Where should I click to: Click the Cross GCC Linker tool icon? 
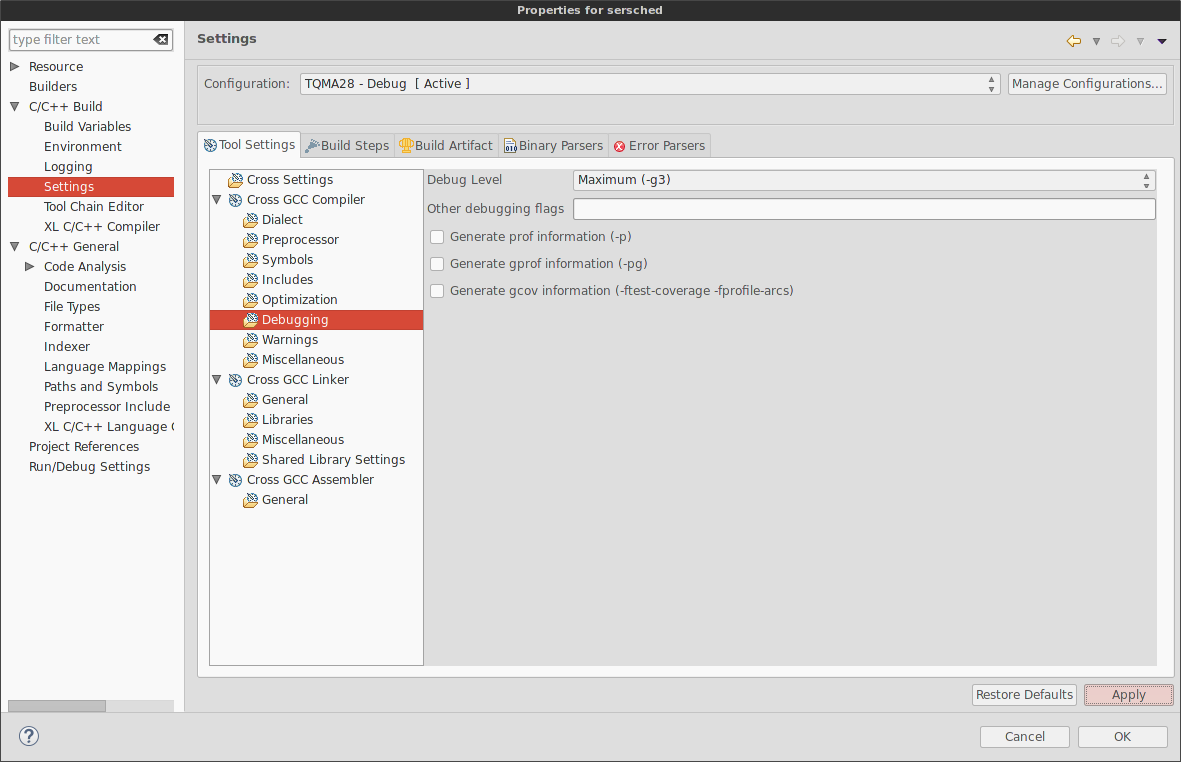(x=236, y=380)
